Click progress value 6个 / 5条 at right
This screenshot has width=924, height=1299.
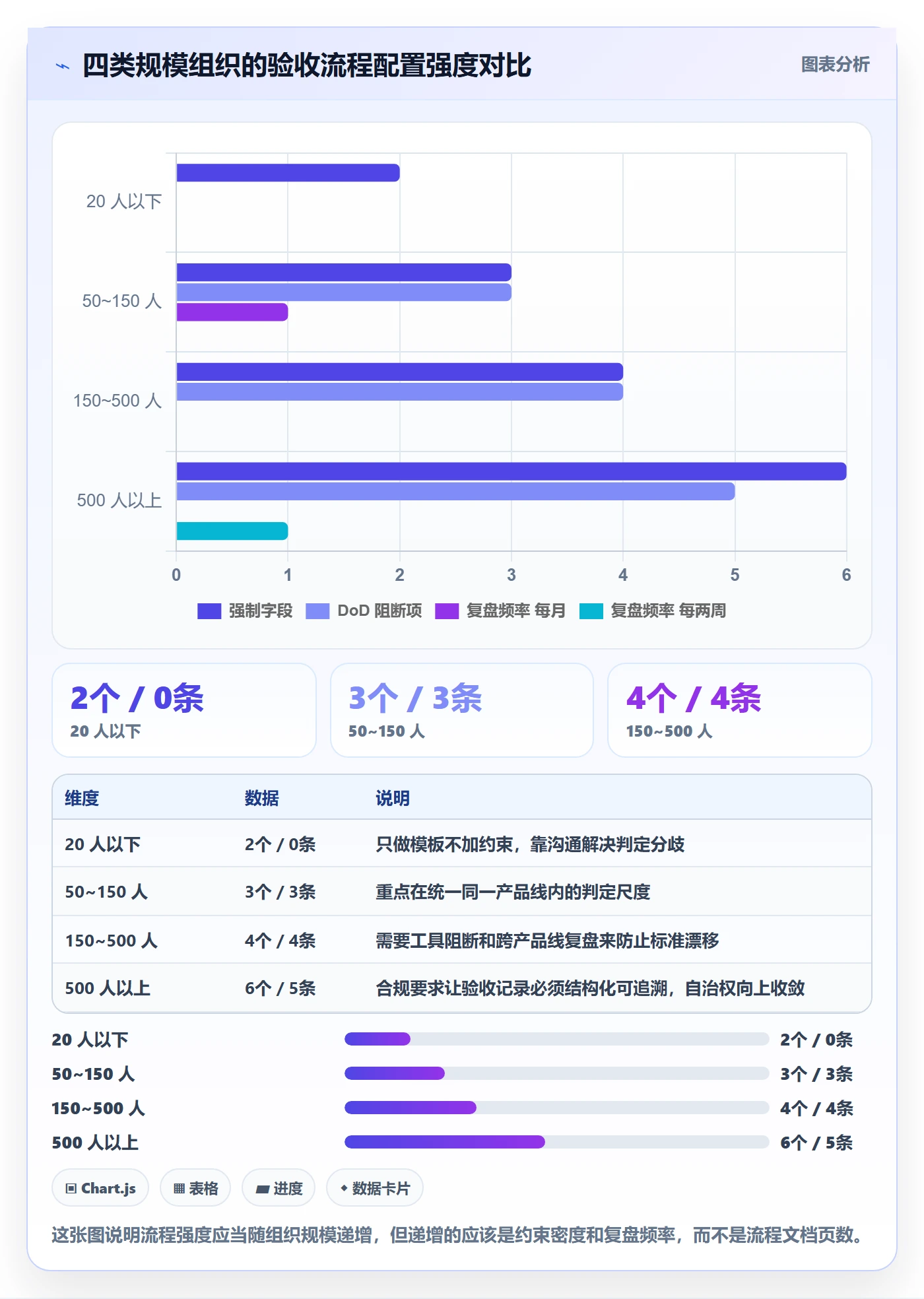coord(816,1143)
